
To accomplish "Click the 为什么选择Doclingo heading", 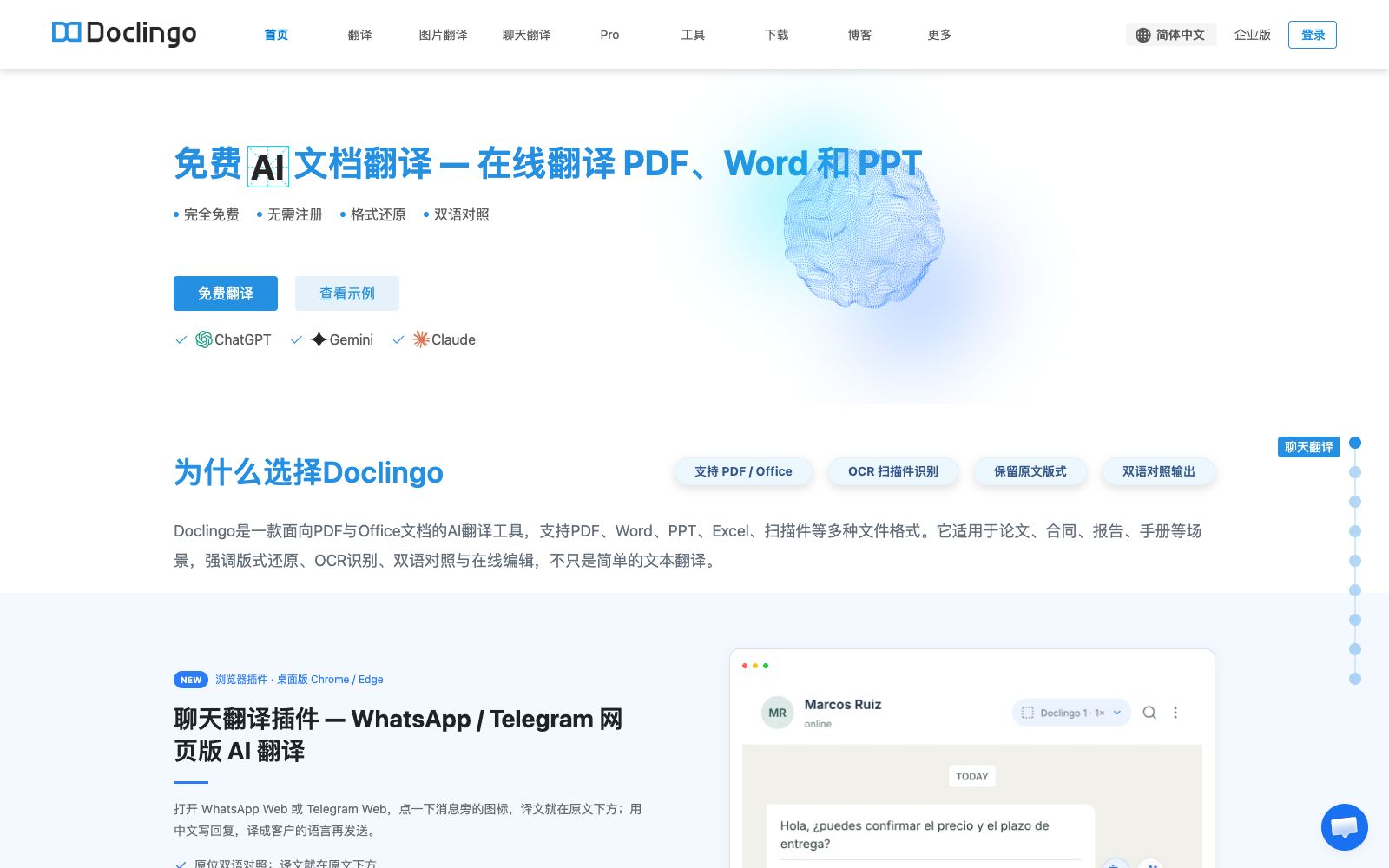I will pyautogui.click(x=308, y=472).
